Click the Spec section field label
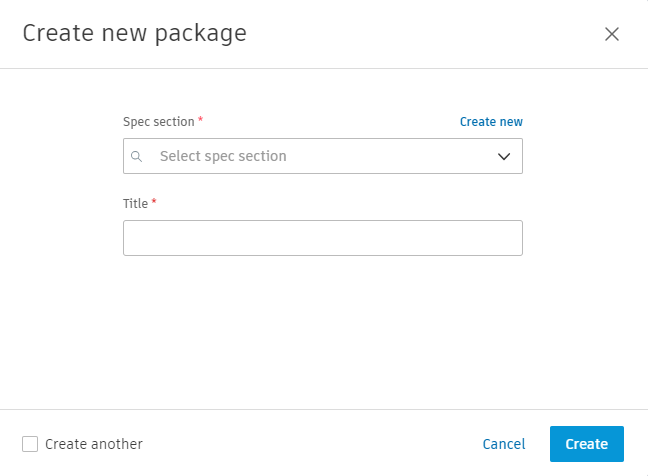The width and height of the screenshot is (648, 476). click(x=158, y=122)
